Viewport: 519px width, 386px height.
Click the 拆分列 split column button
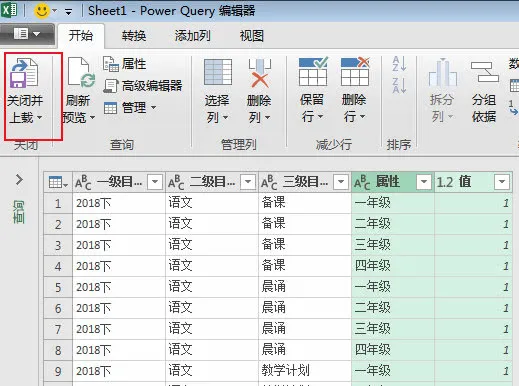[x=442, y=90]
